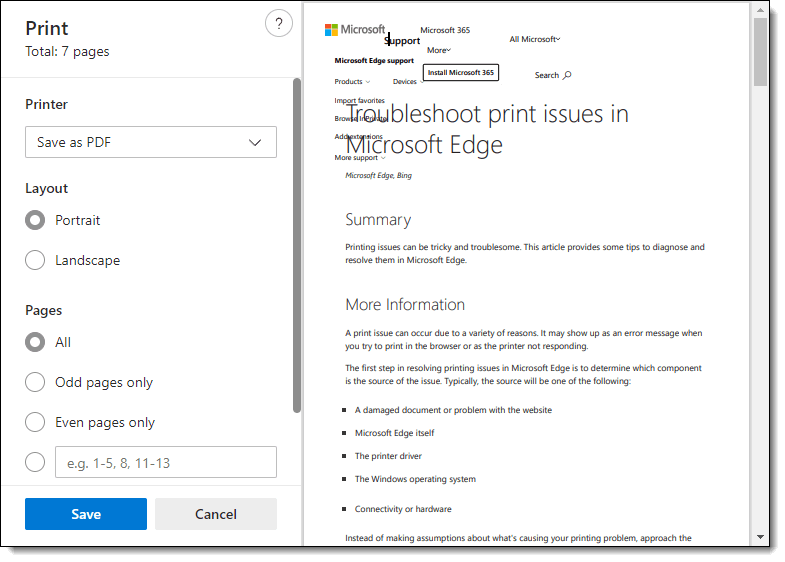The width and height of the screenshot is (785, 562).
Task: Click the preview pane scrollbar thumb
Action: click(760, 52)
